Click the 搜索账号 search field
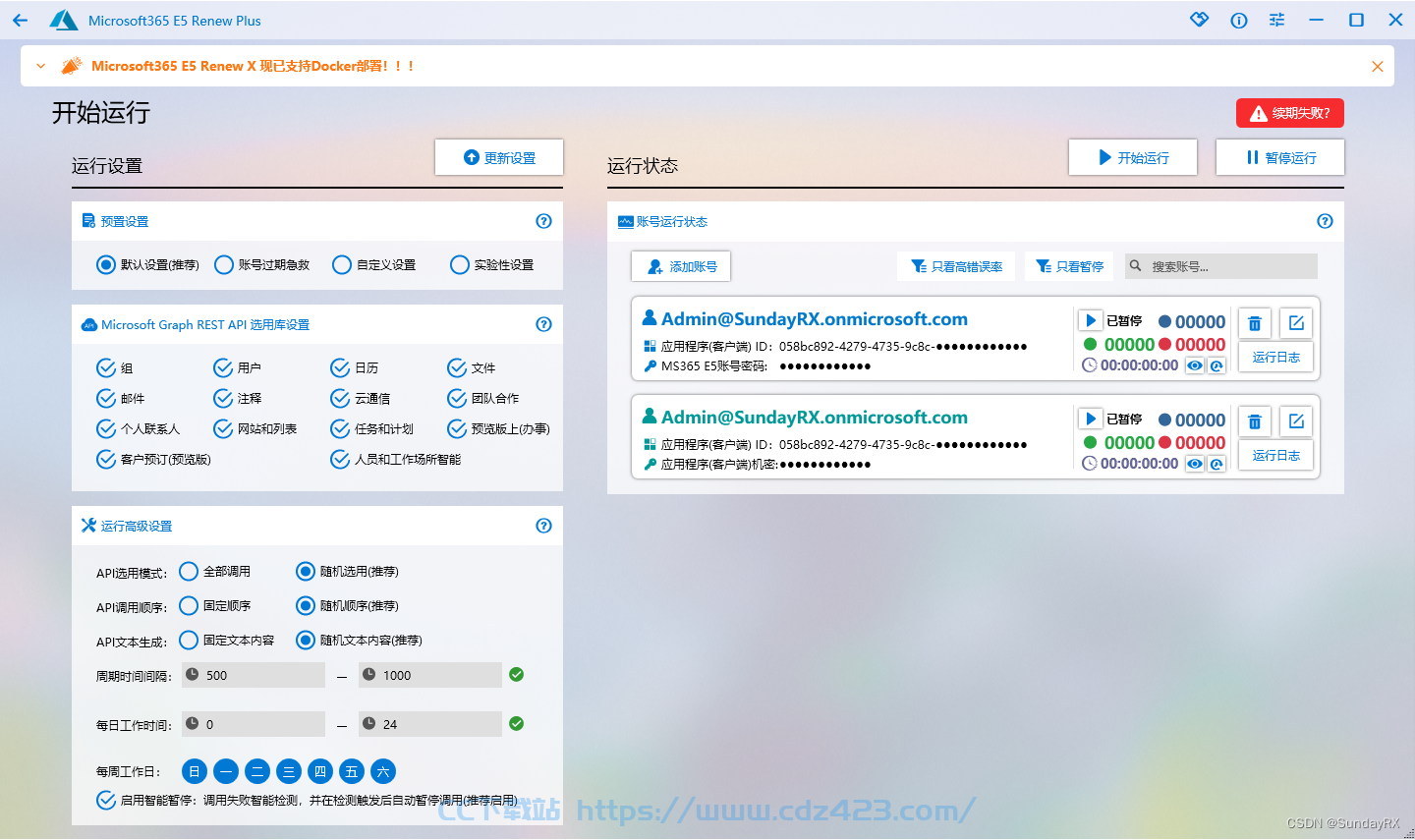This screenshot has height=840, width=1415. 1221,266
